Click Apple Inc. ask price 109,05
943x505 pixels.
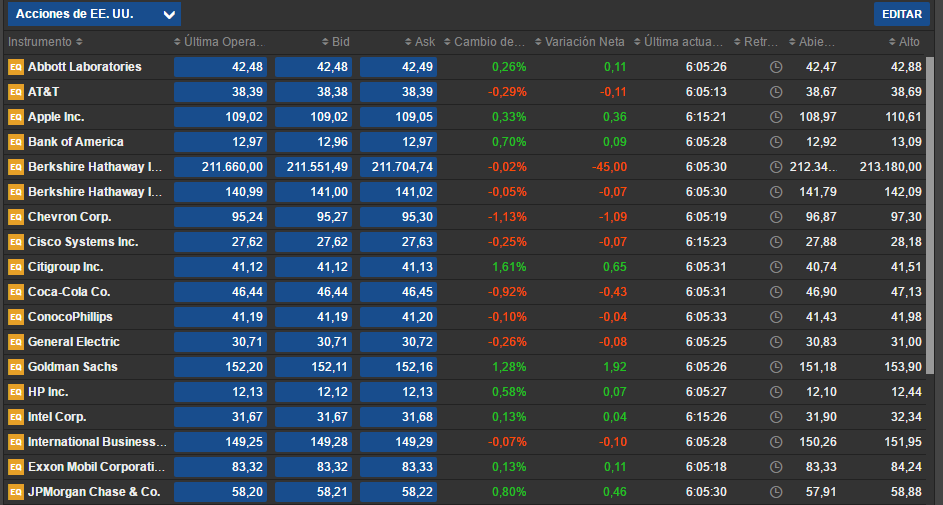[398, 117]
